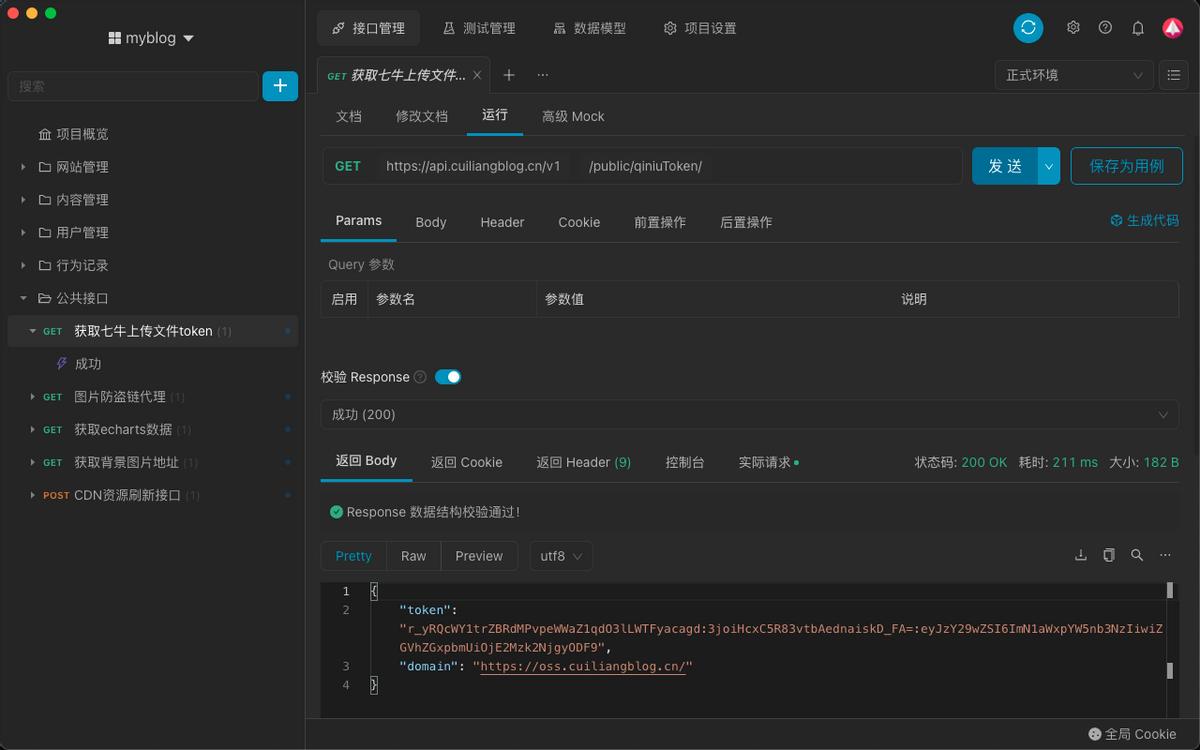
Task: Copy the response using the copy icon
Action: [x=1108, y=553]
